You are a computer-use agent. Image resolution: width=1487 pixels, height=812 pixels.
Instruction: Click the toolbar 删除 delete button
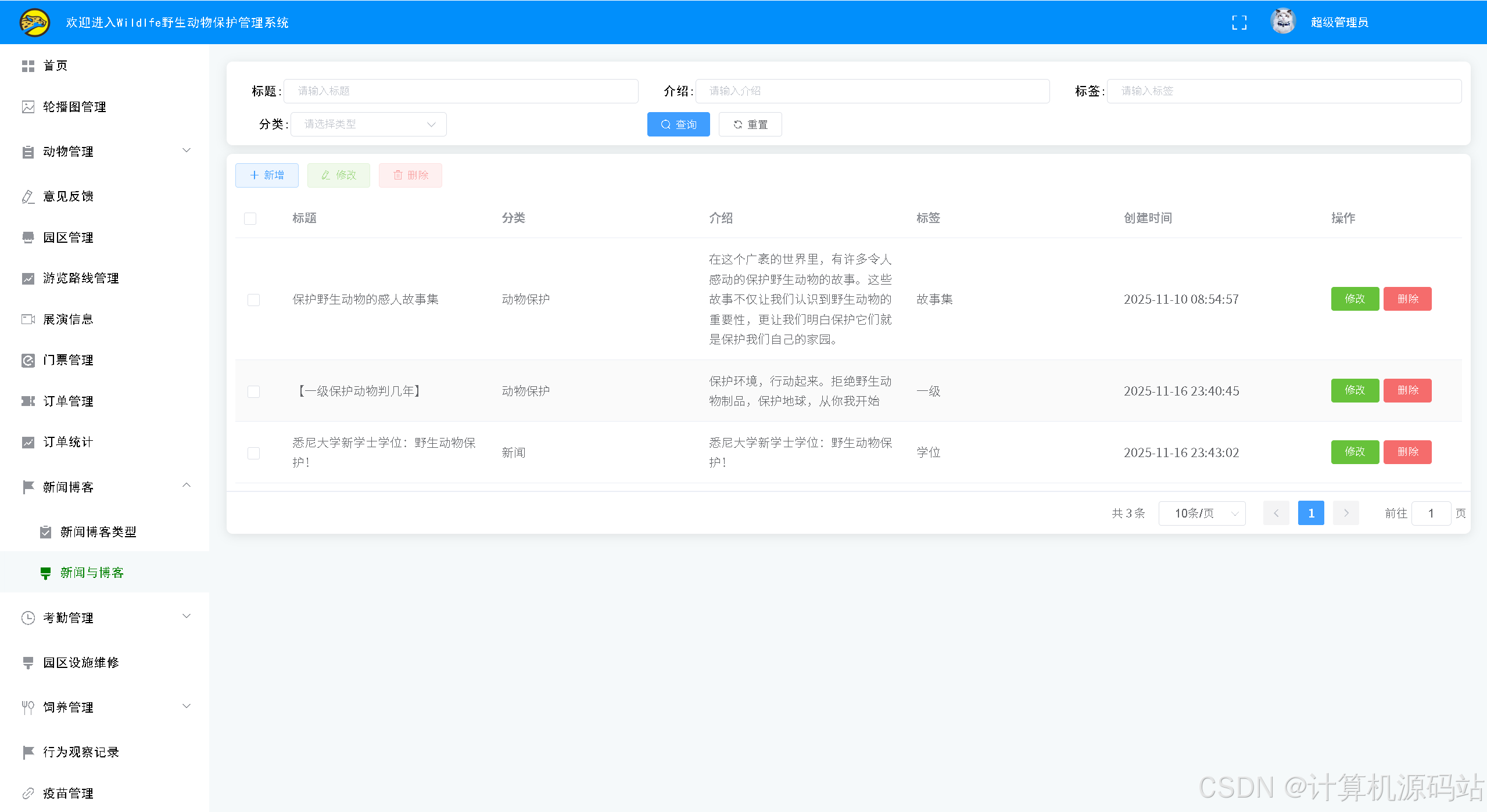410,175
